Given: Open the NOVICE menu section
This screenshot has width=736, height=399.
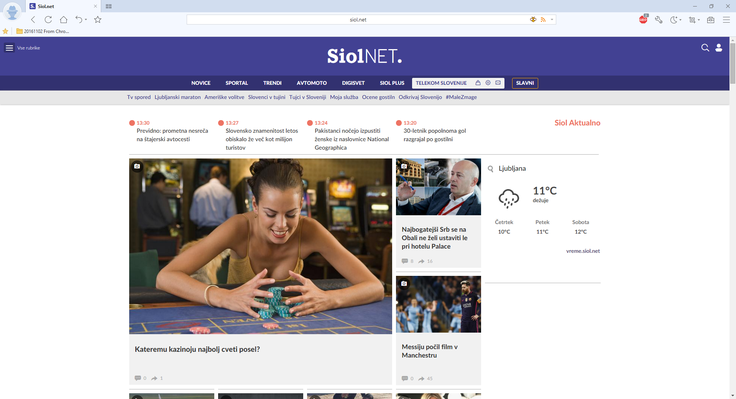Looking at the screenshot, I should point(200,83).
